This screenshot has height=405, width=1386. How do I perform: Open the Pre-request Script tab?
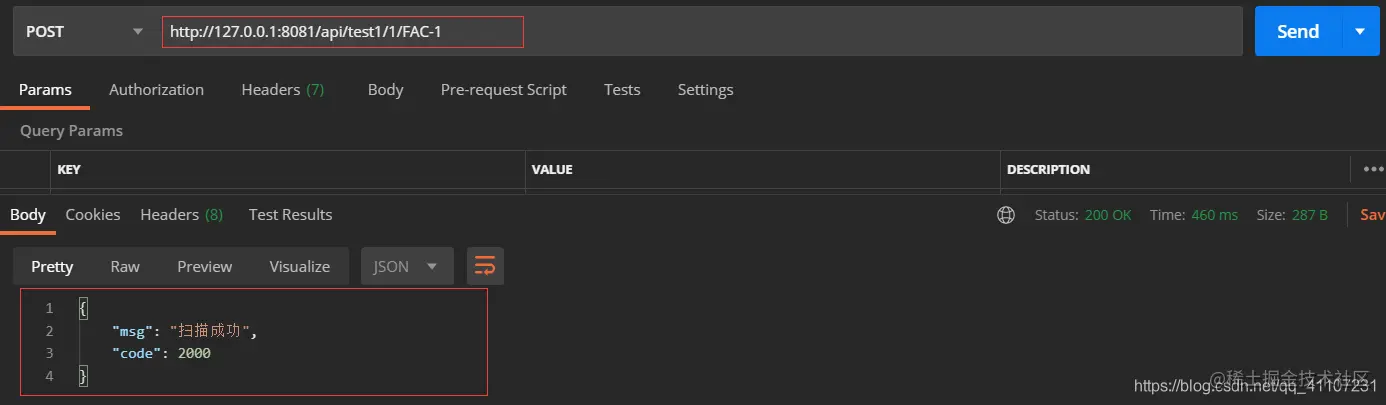pos(504,90)
